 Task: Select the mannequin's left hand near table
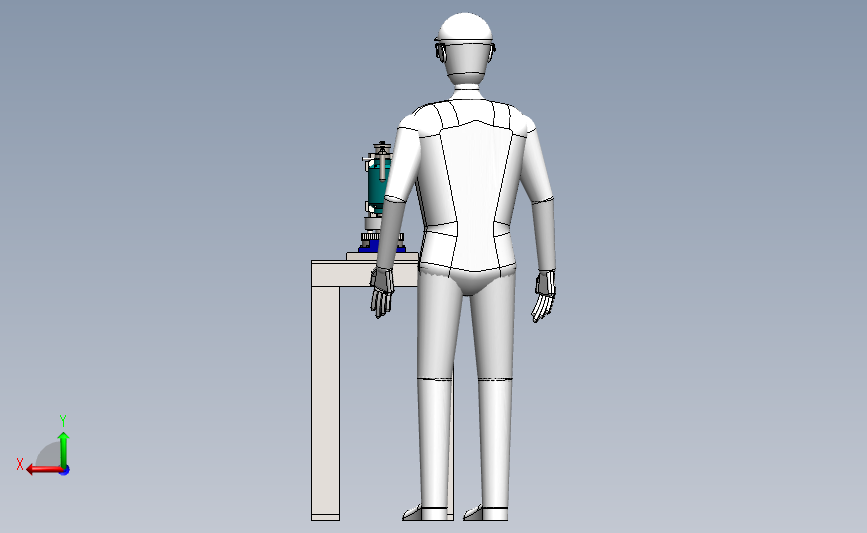382,292
